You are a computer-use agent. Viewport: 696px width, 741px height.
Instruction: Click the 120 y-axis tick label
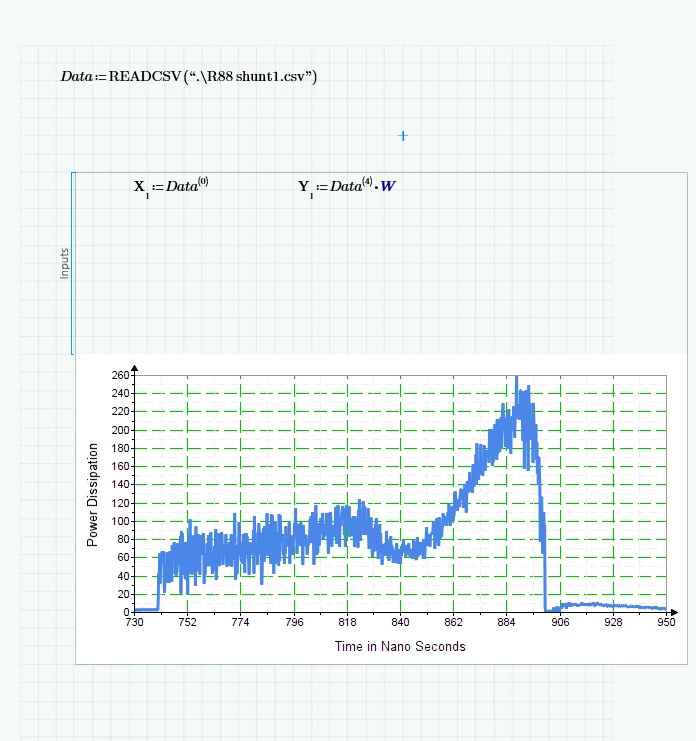click(x=120, y=503)
